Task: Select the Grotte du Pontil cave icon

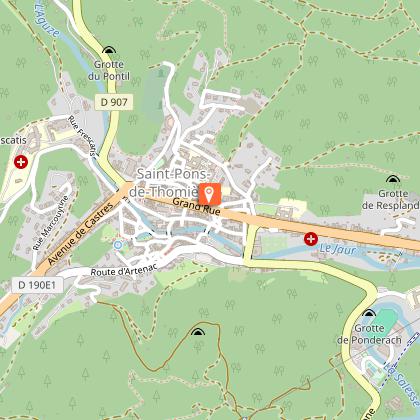Action: tap(109, 50)
